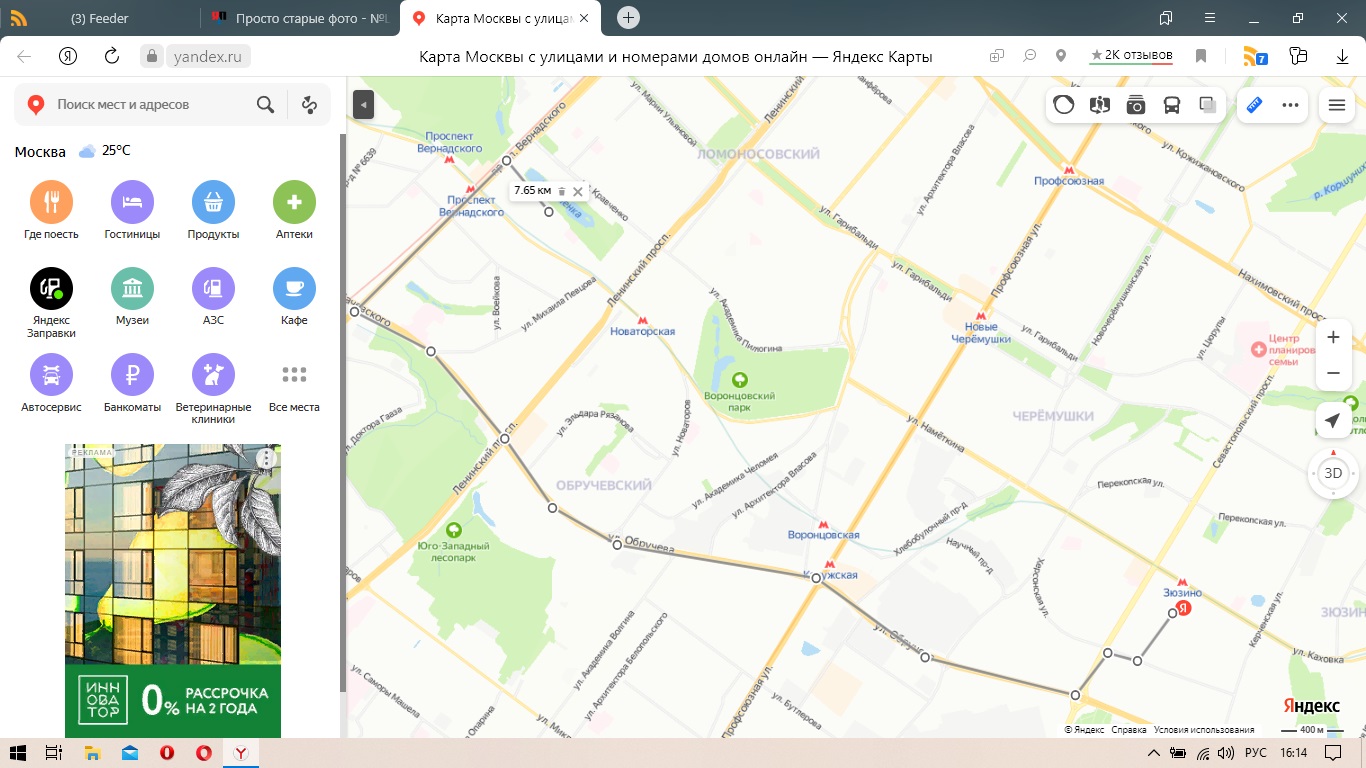Image resolution: width=1366 pixels, height=768 pixels.
Task: Select the 'АЗС' gas stations icon
Action: (213, 288)
